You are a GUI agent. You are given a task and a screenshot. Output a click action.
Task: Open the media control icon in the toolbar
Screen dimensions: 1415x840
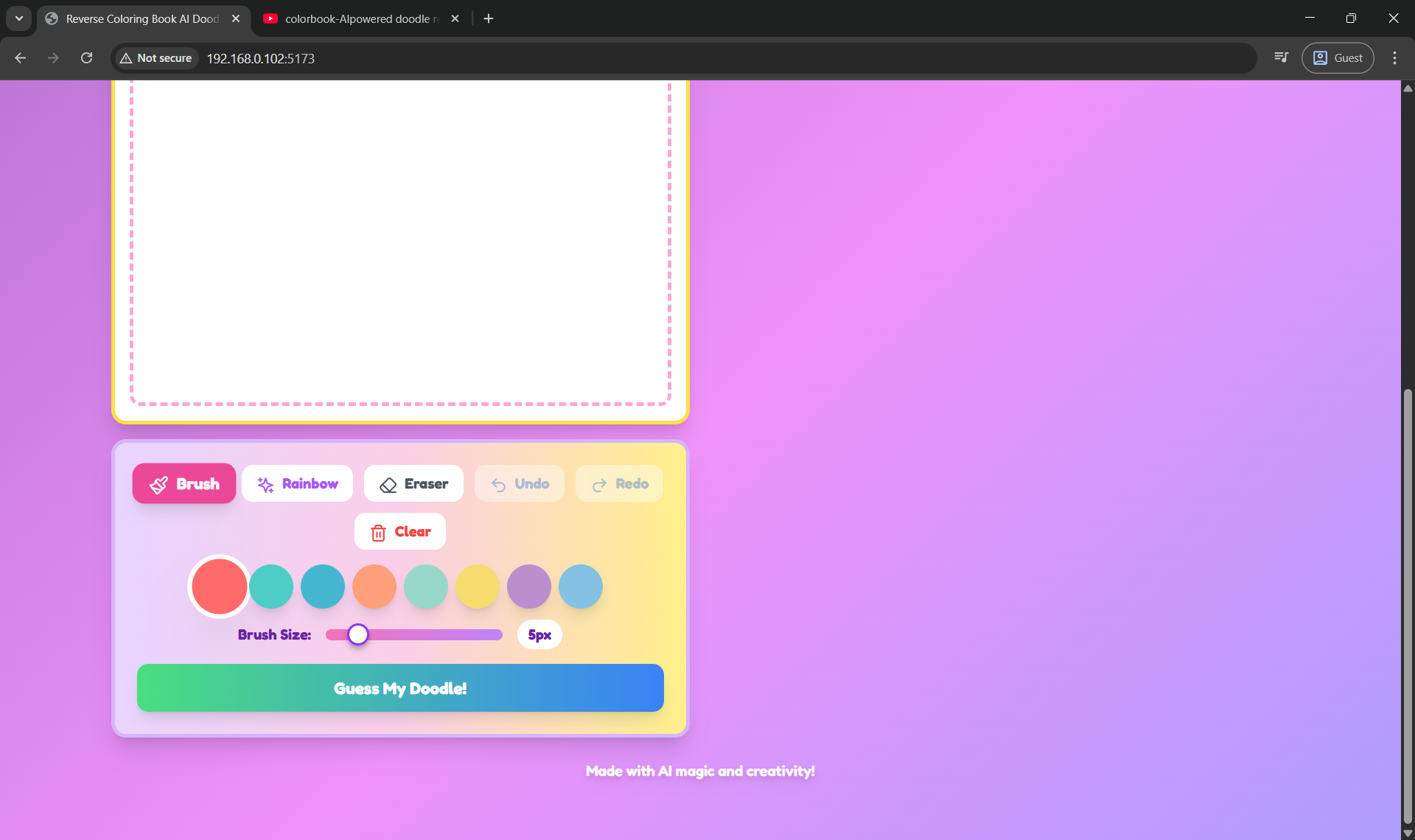pos(1281,58)
